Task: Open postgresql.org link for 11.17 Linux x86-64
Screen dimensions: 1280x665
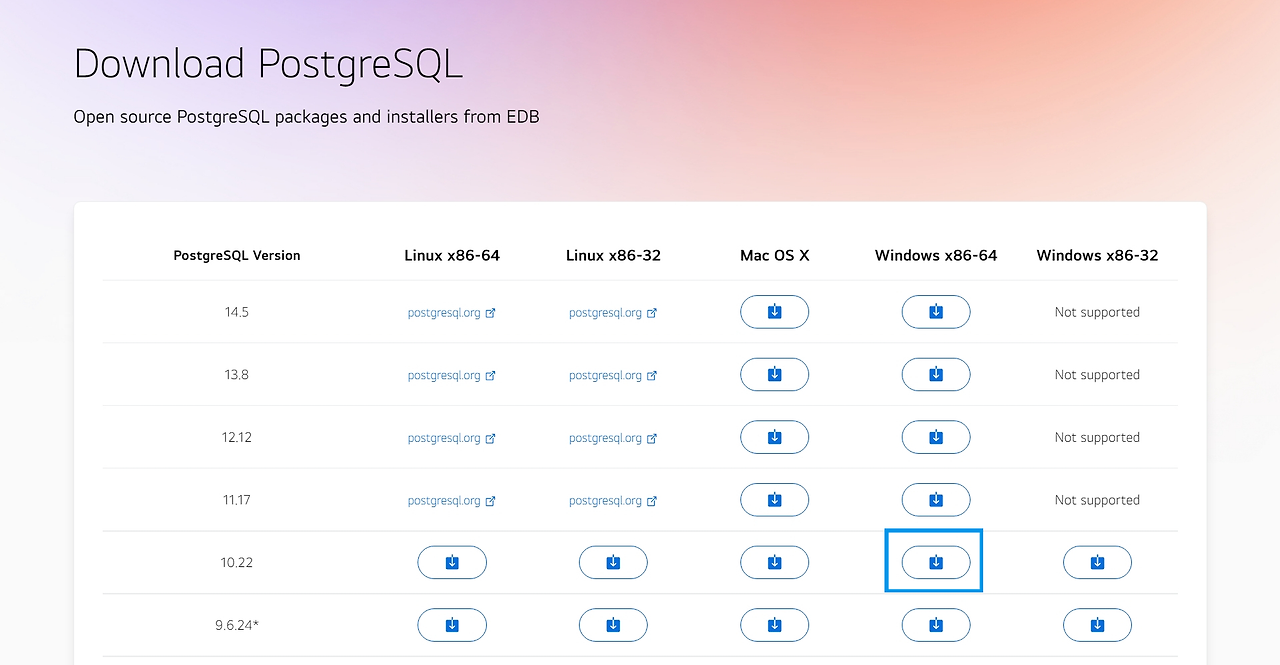Action: pos(452,501)
